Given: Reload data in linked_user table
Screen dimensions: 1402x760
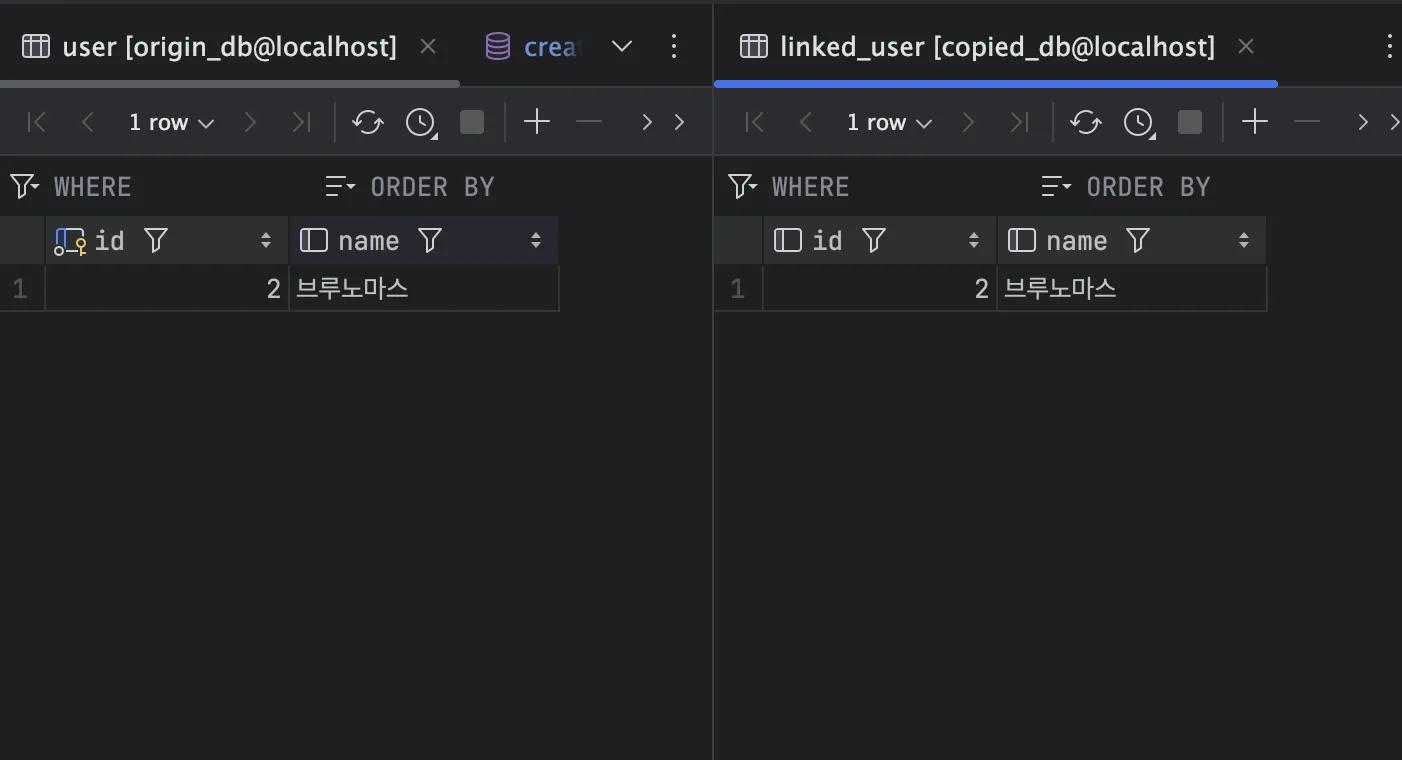Looking at the screenshot, I should coord(1086,122).
